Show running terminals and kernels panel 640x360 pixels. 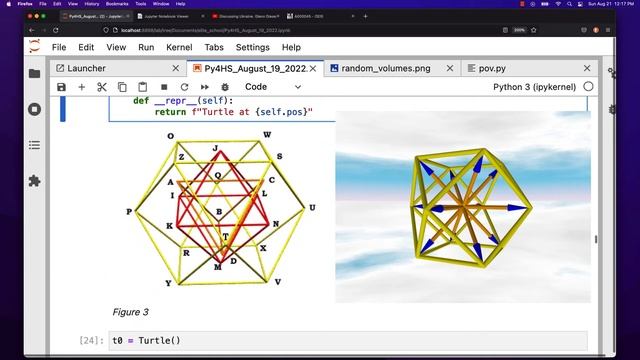coord(35,109)
